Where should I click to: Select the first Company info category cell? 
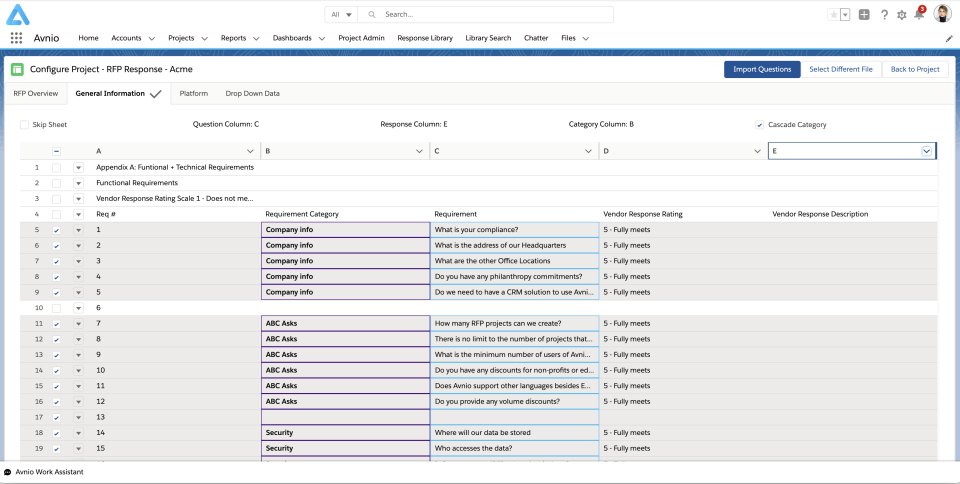(345, 230)
